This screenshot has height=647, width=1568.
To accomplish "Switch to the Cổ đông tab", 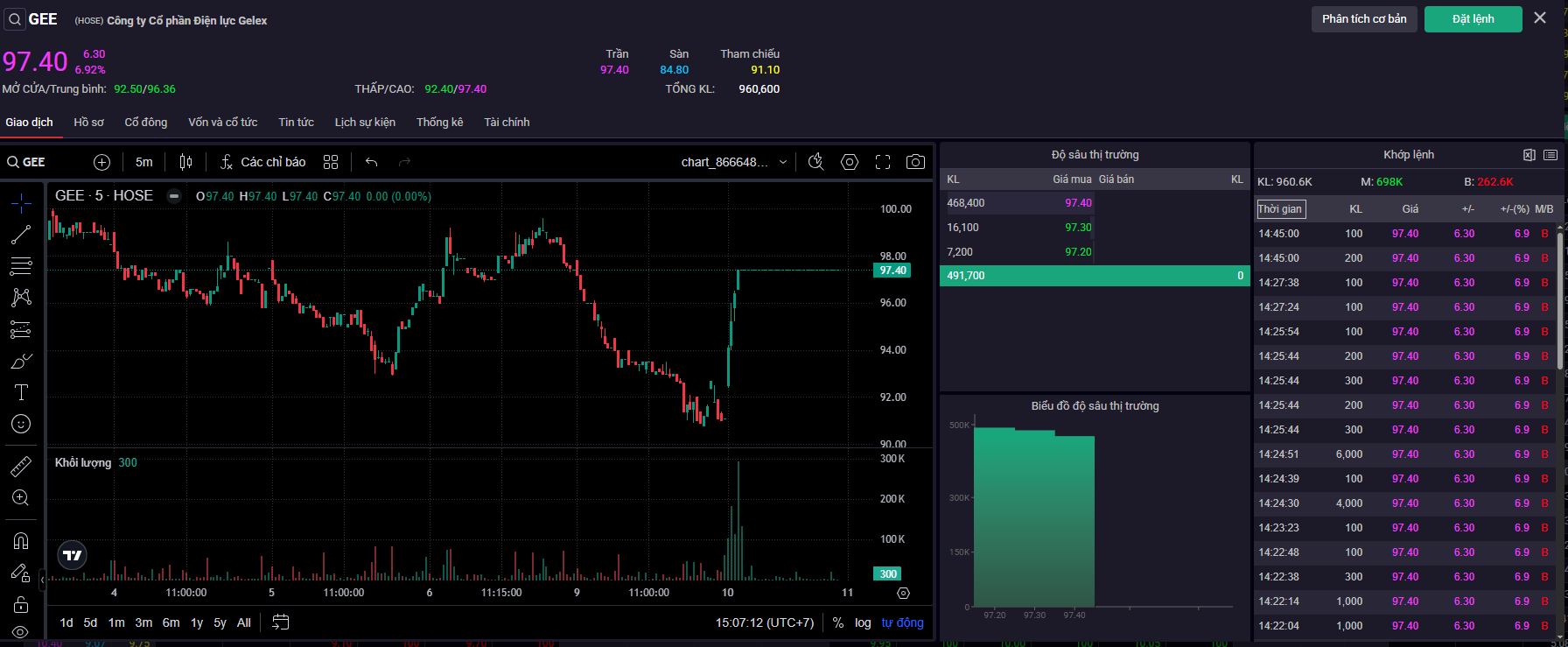I will 145,122.
